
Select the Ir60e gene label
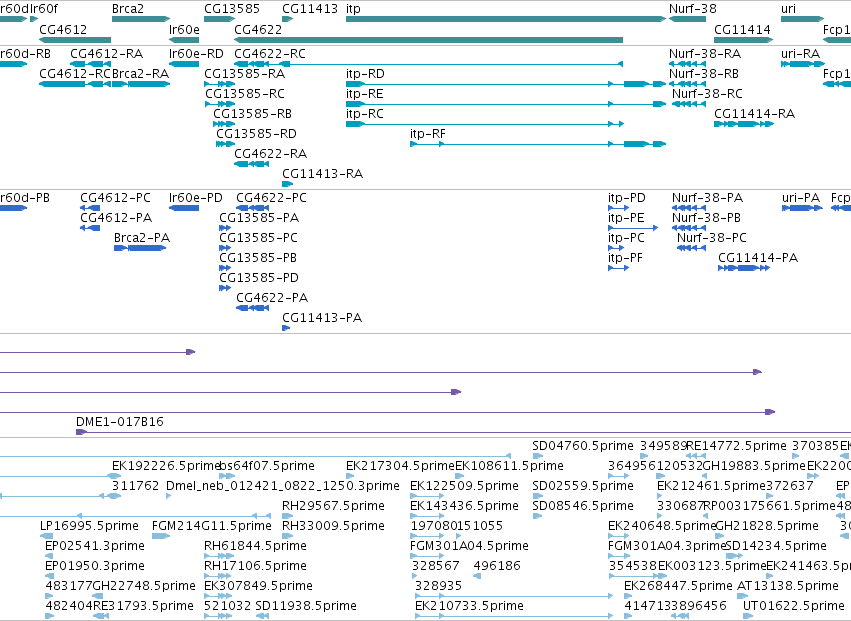pyautogui.click(x=184, y=29)
